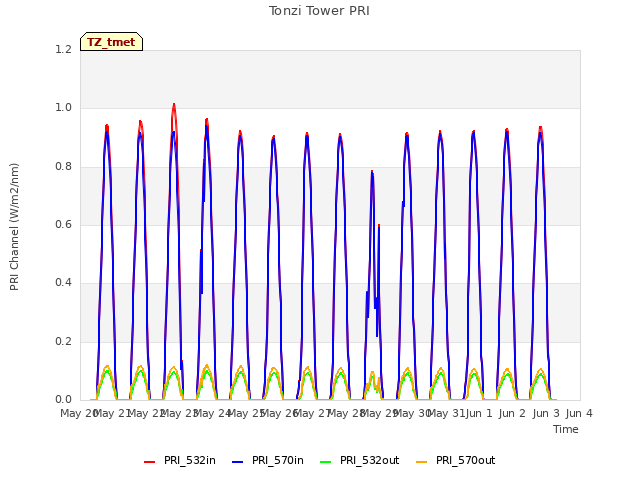The image size is (640, 480).
Task: Click the TZ_tmet annotation label
Action: pos(111,42)
